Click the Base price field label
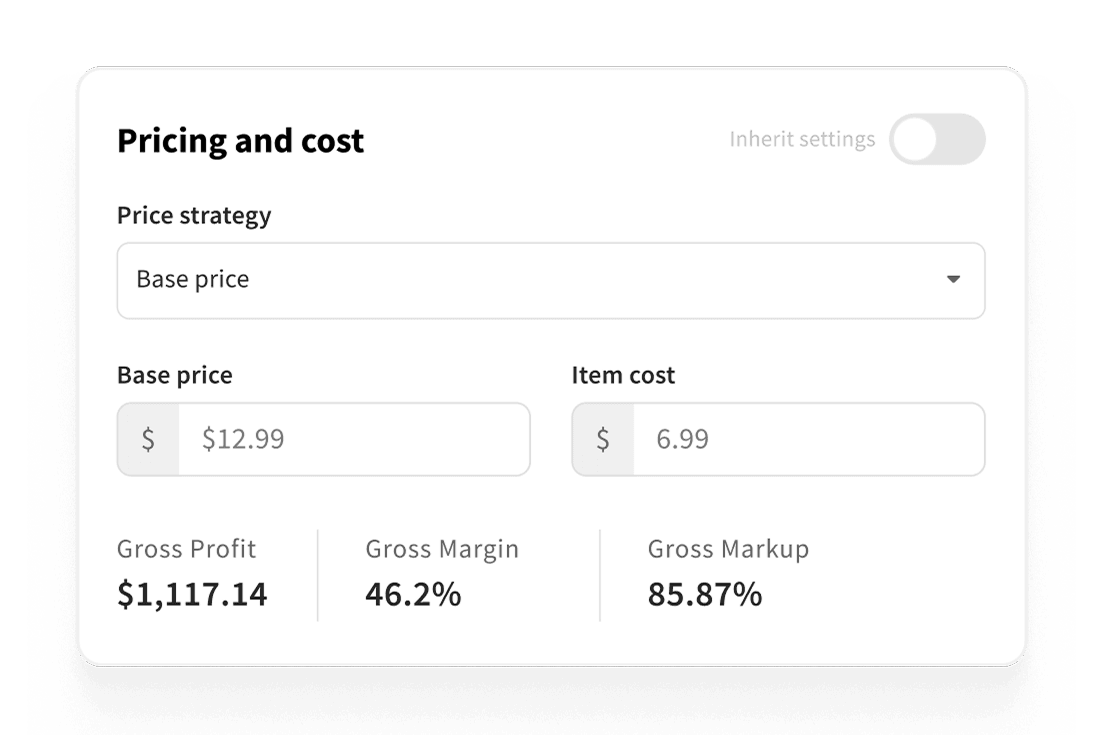1104x735 pixels. tap(174, 375)
